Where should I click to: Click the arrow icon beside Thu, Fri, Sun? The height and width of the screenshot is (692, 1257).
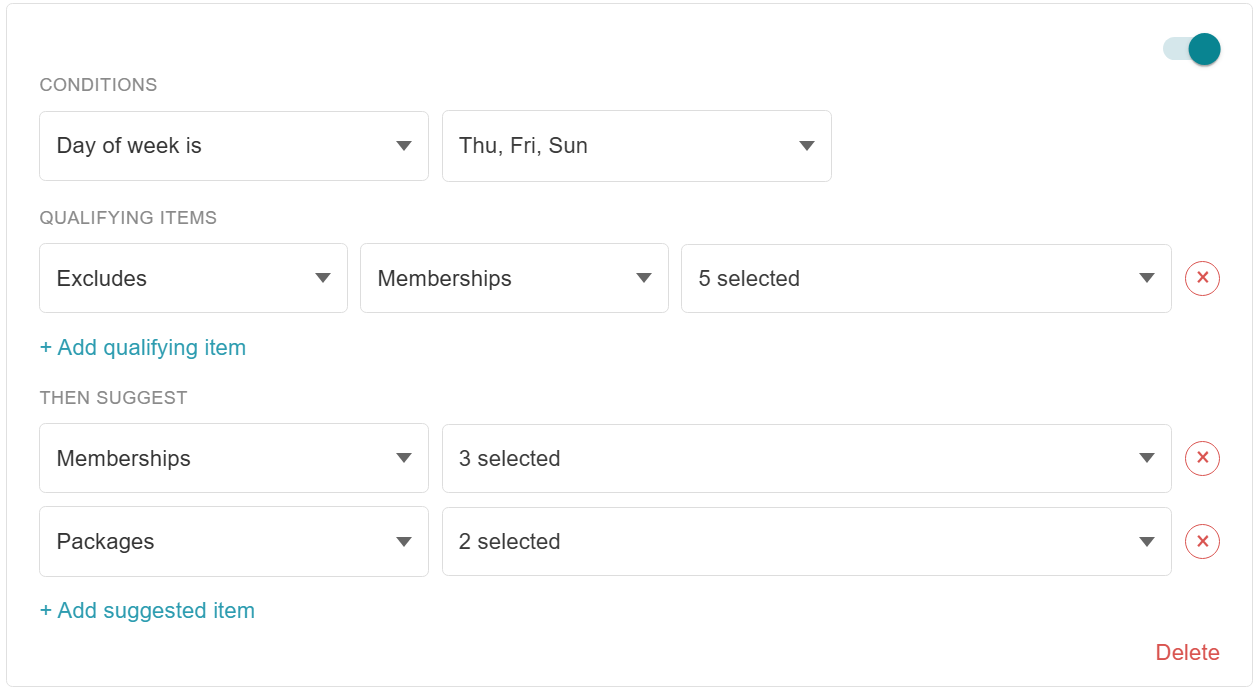[806, 146]
